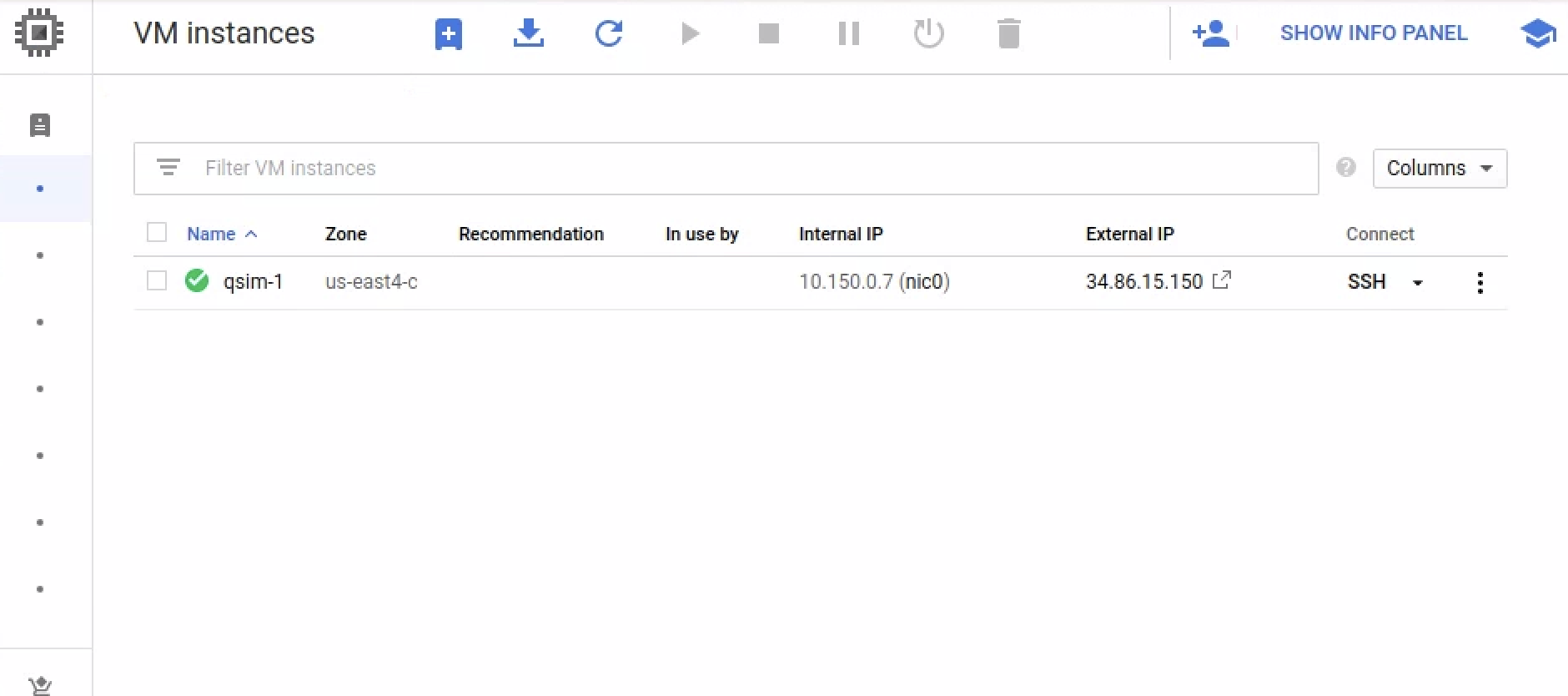Open the qsim-1 three-dot more actions menu
The width and height of the screenshot is (1568, 696).
[1480, 282]
